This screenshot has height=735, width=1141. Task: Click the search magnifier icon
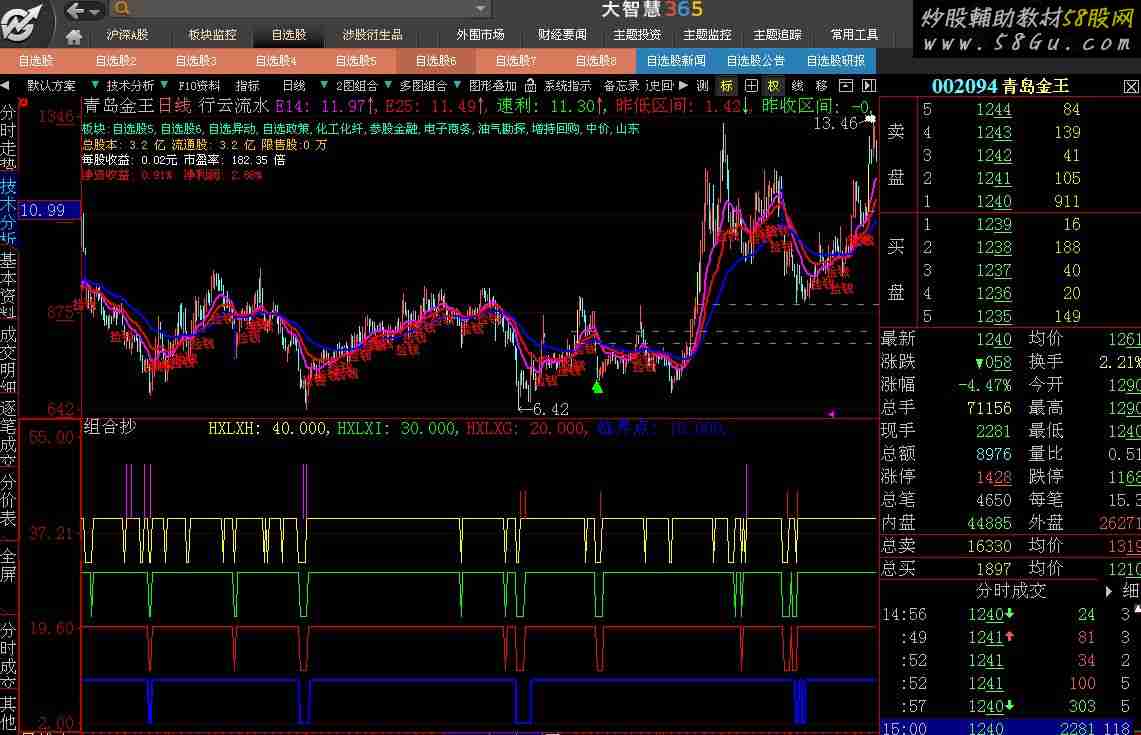pos(122,9)
